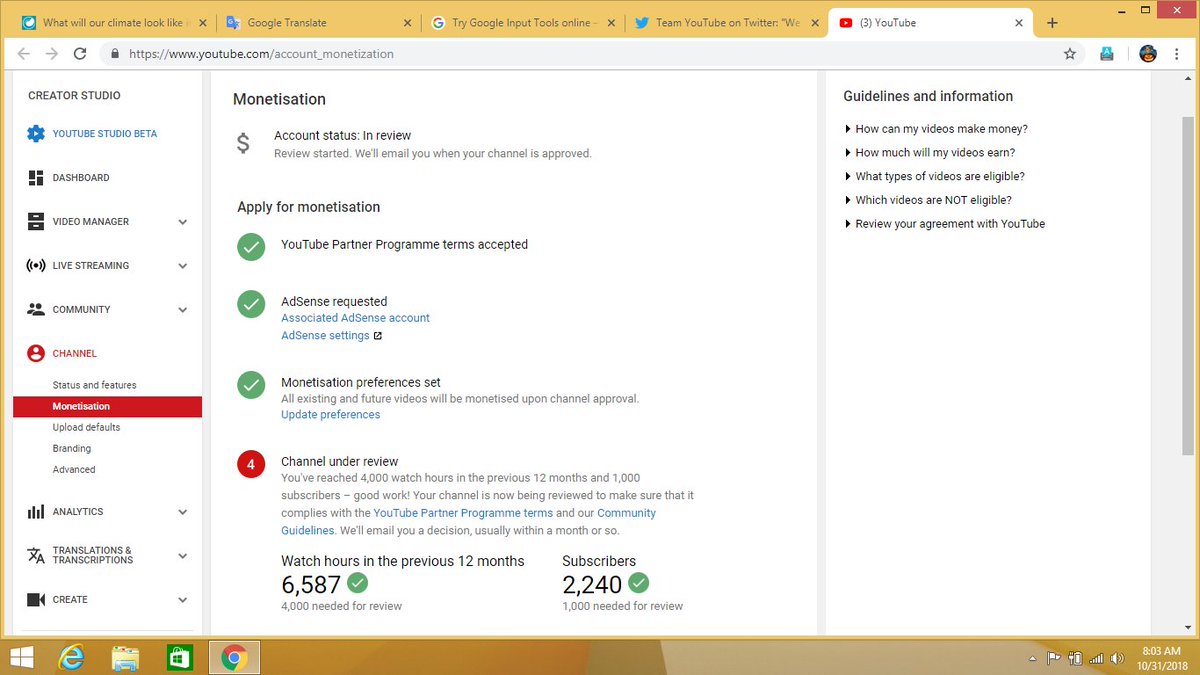This screenshot has height=675, width=1200.
Task: Click the red step 4 circle
Action: coord(251,464)
